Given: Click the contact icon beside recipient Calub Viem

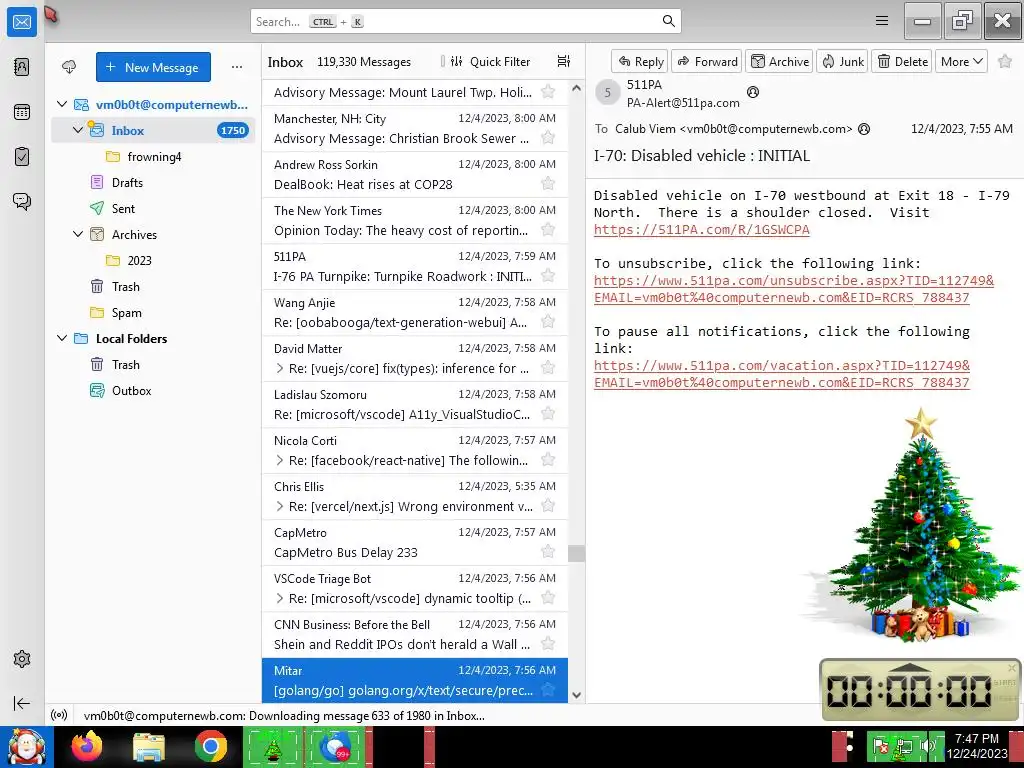Looking at the screenshot, I should (x=864, y=129).
